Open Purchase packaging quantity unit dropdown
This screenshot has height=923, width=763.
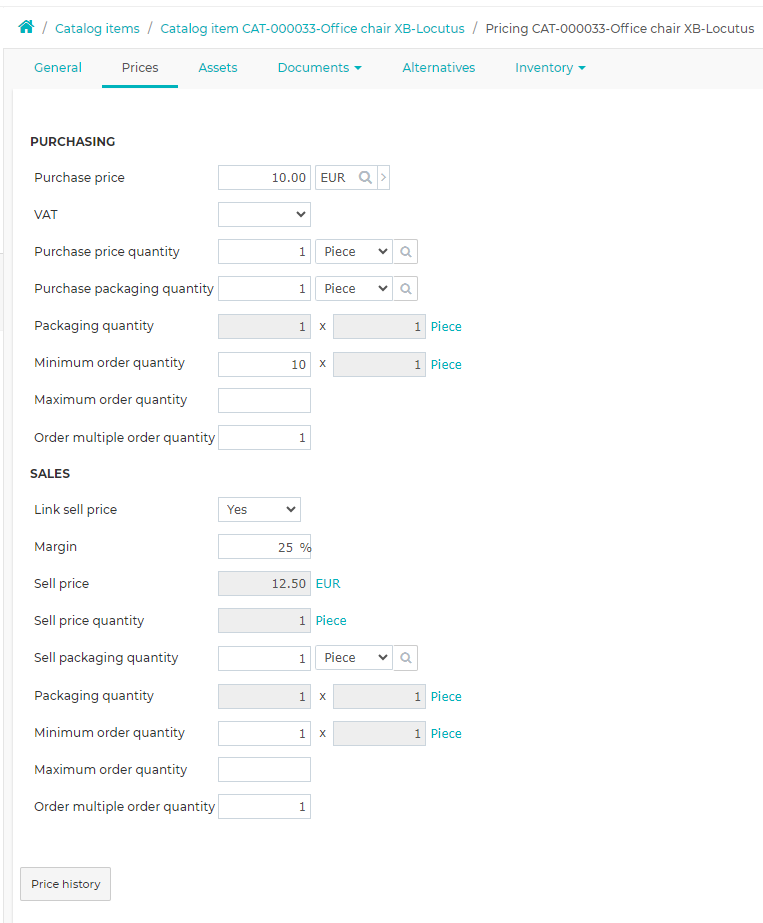(x=354, y=289)
